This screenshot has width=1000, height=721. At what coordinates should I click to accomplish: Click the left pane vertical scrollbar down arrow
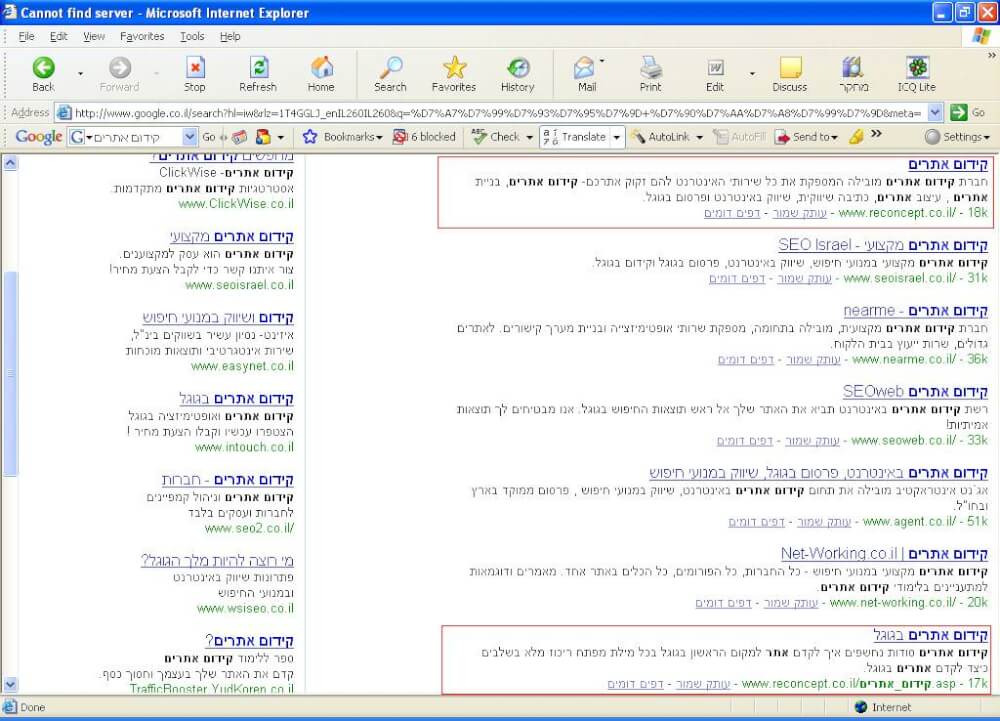pyautogui.click(x=10, y=685)
